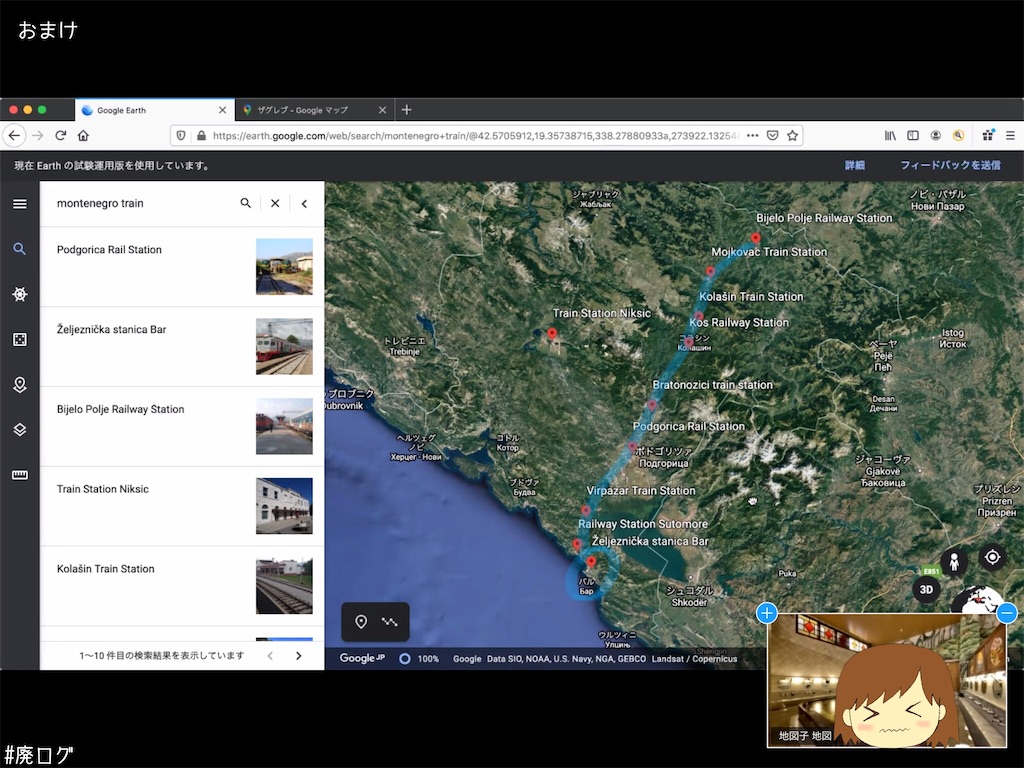Image resolution: width=1024 pixels, height=768 pixels.
Task: Click the magnifier in the search box
Action: tap(246, 203)
